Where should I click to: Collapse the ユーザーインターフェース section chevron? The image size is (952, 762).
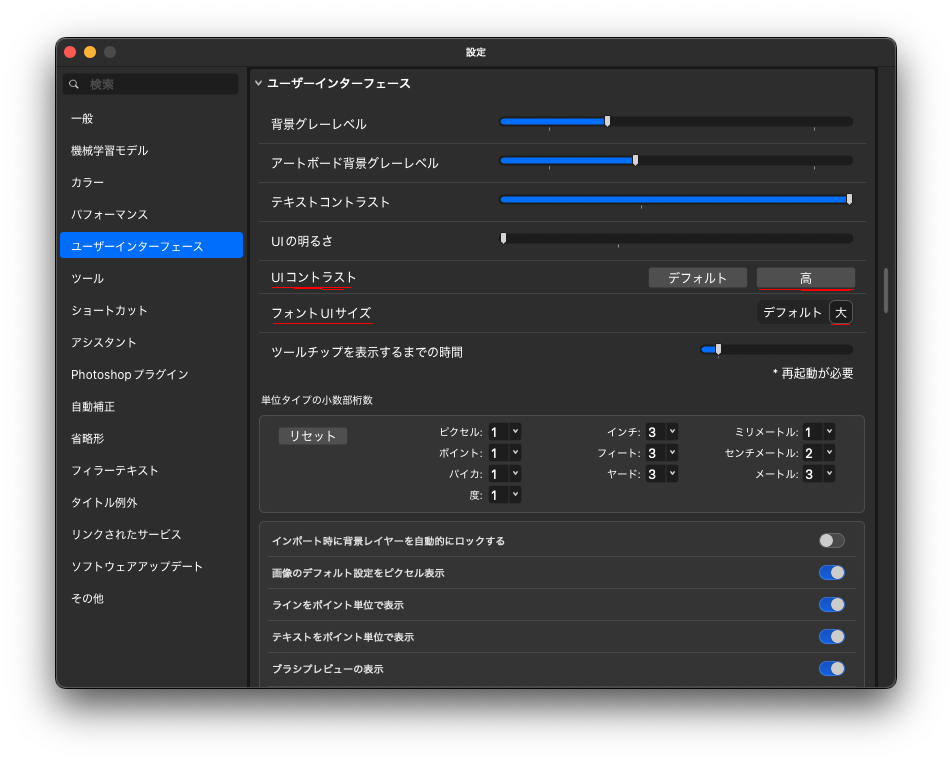point(259,84)
